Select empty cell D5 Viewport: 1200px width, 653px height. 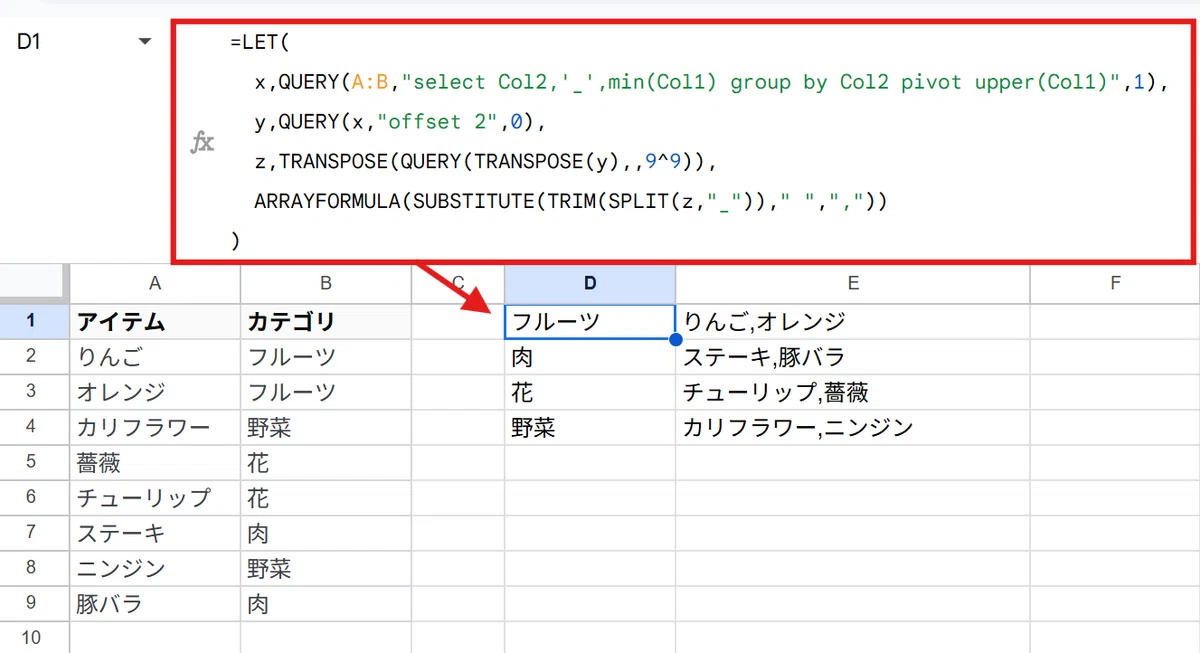(x=590, y=463)
